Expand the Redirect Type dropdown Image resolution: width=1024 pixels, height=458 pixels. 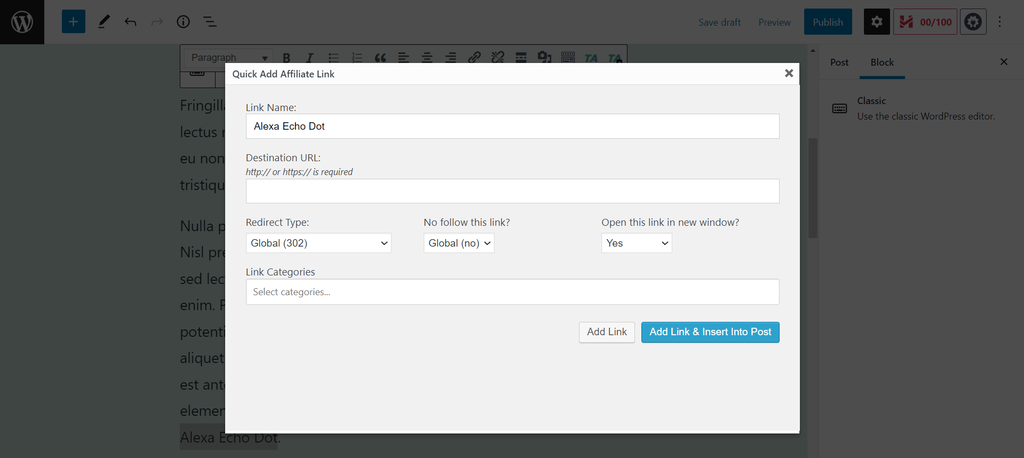[x=318, y=243]
